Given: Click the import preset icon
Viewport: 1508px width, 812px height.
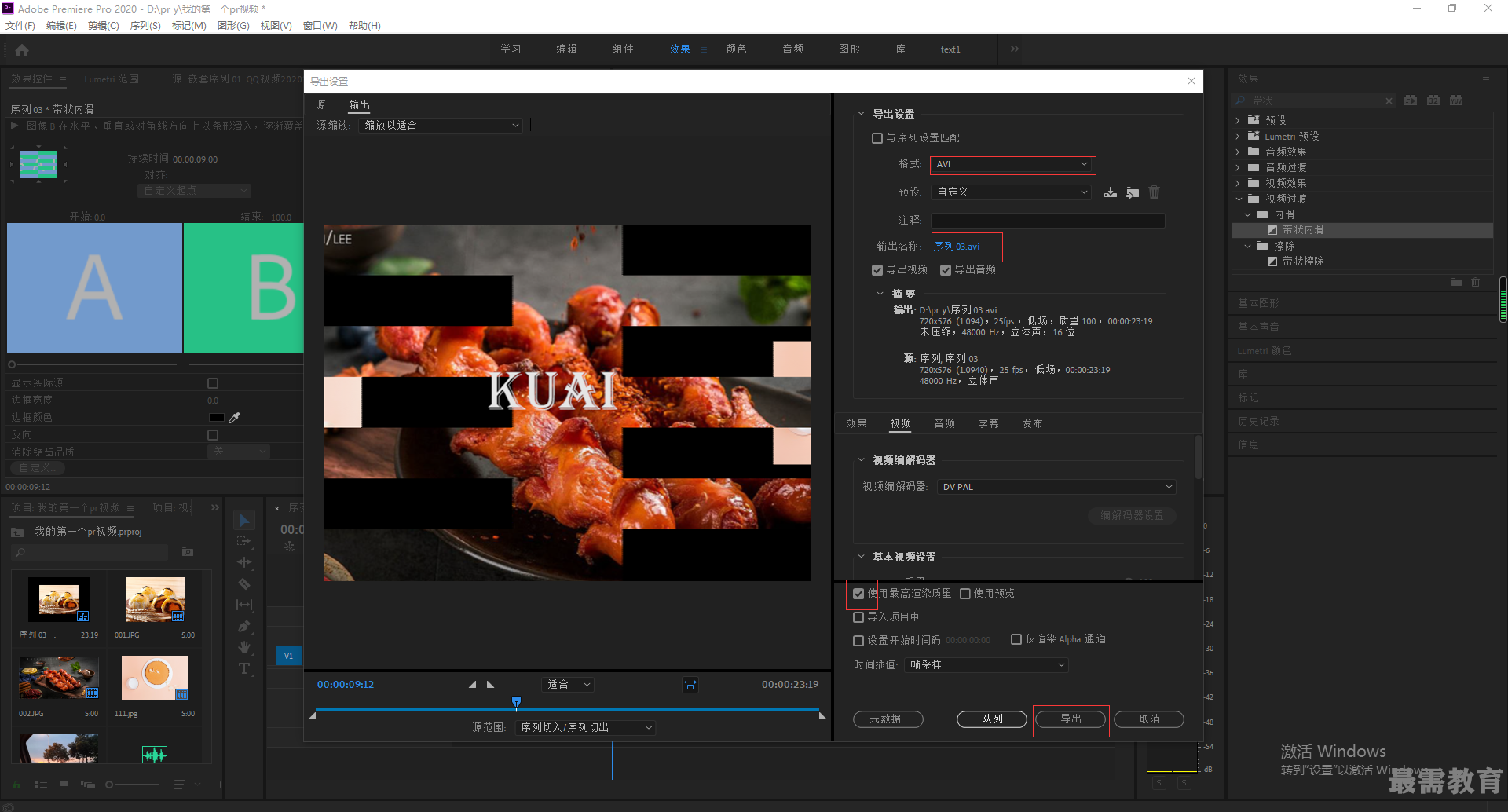Looking at the screenshot, I should tap(1132, 192).
